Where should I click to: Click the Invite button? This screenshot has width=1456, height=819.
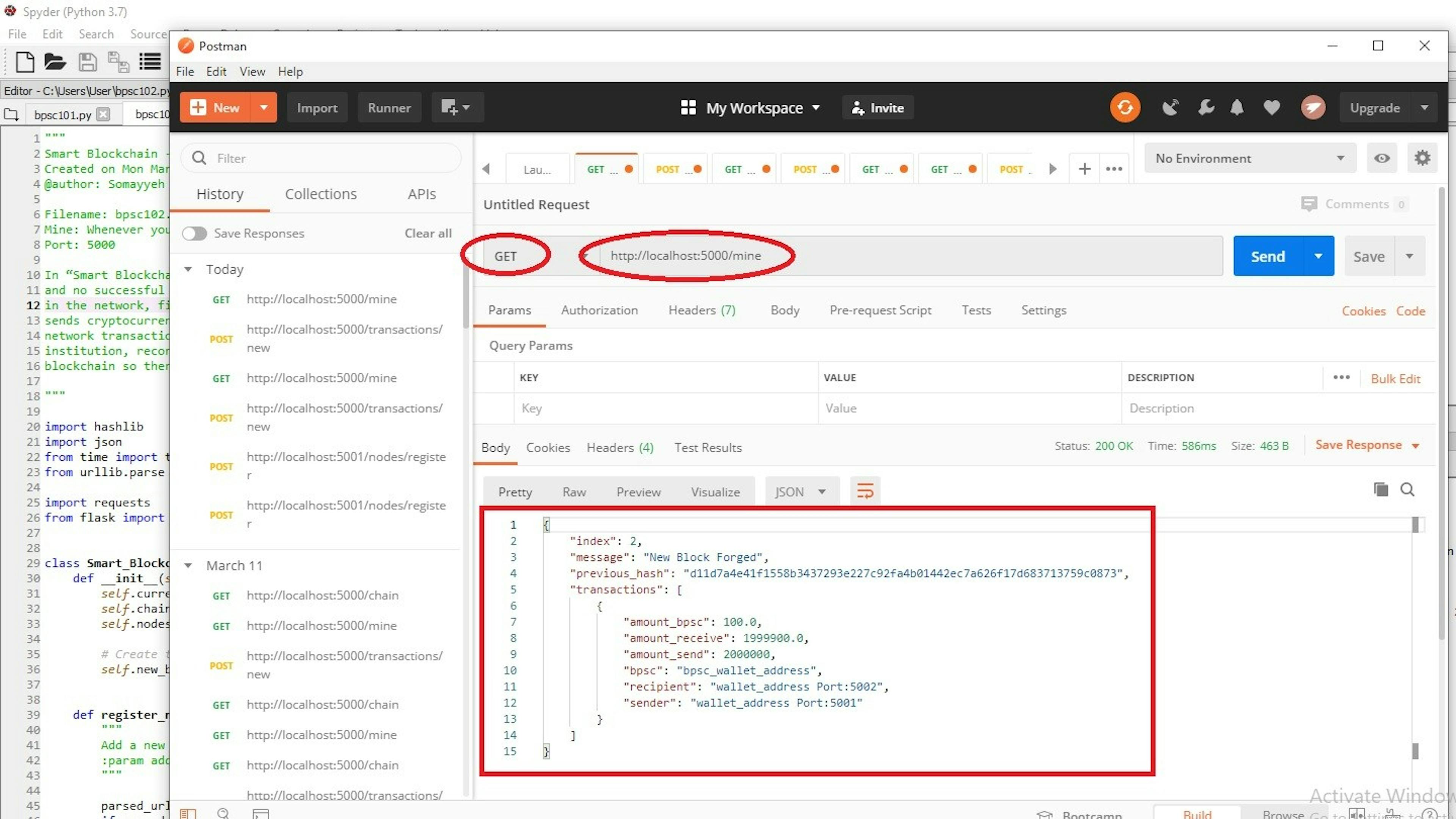(878, 107)
